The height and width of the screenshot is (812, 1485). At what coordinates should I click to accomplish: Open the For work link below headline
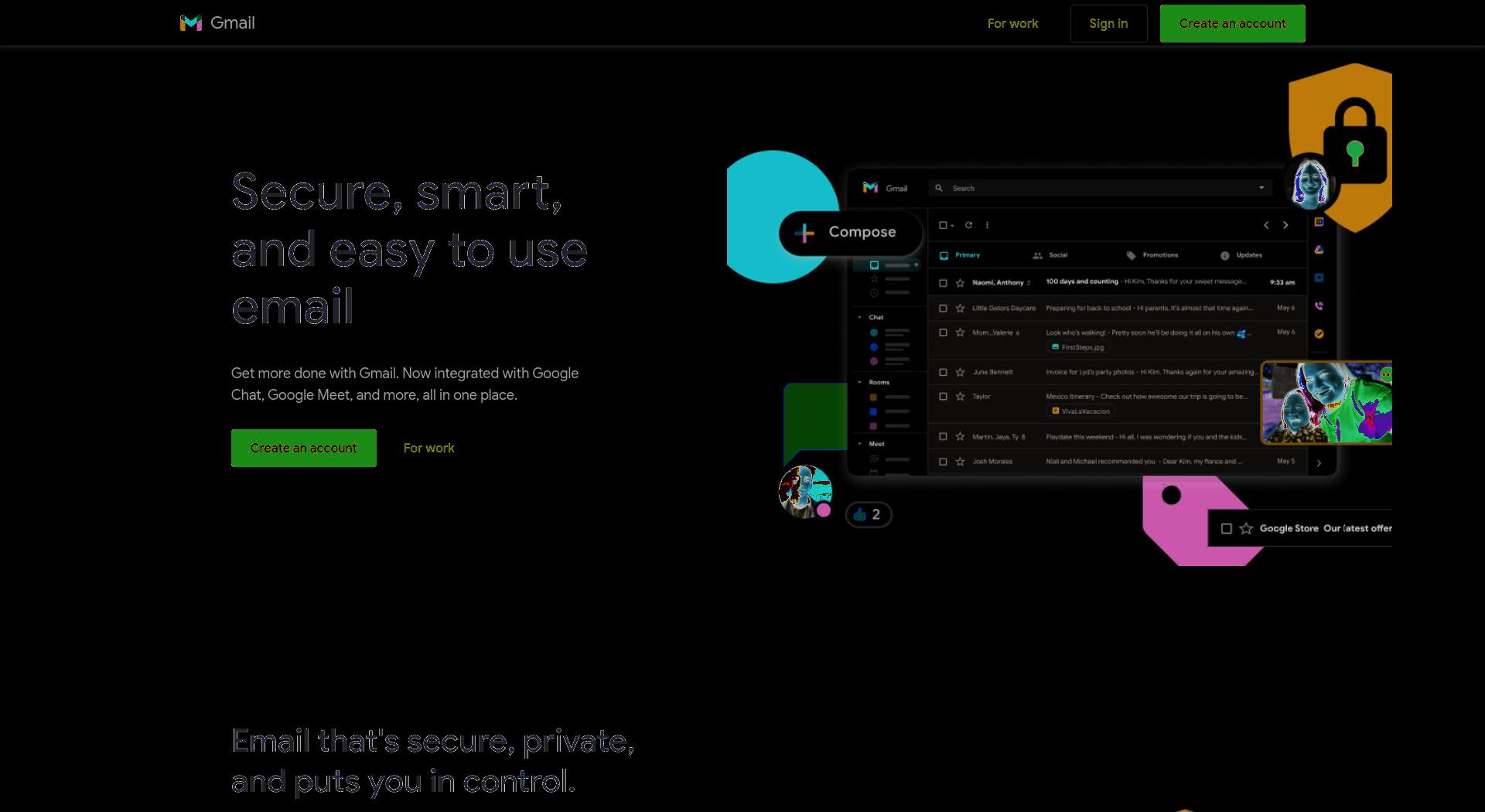(x=428, y=448)
